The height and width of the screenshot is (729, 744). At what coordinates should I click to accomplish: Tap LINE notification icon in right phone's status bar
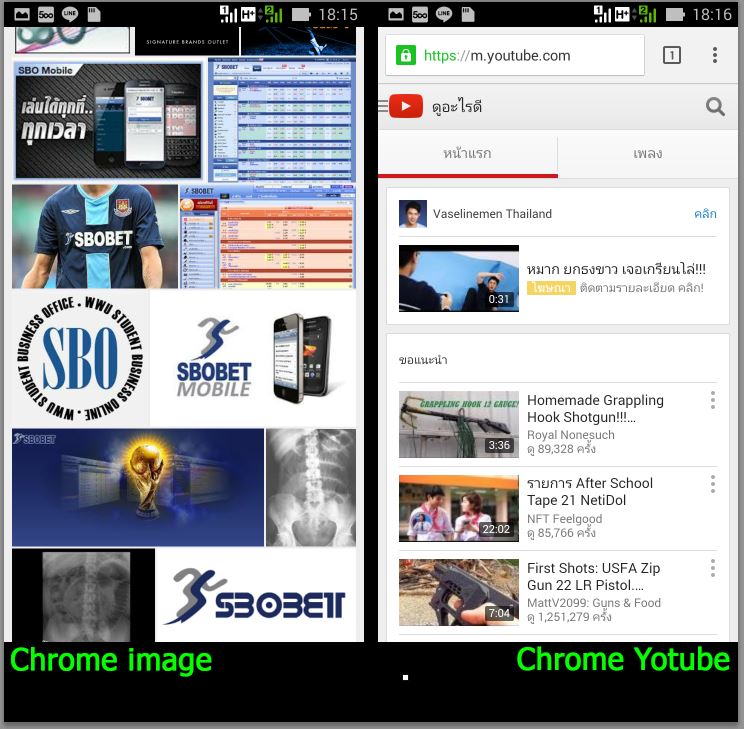443,14
